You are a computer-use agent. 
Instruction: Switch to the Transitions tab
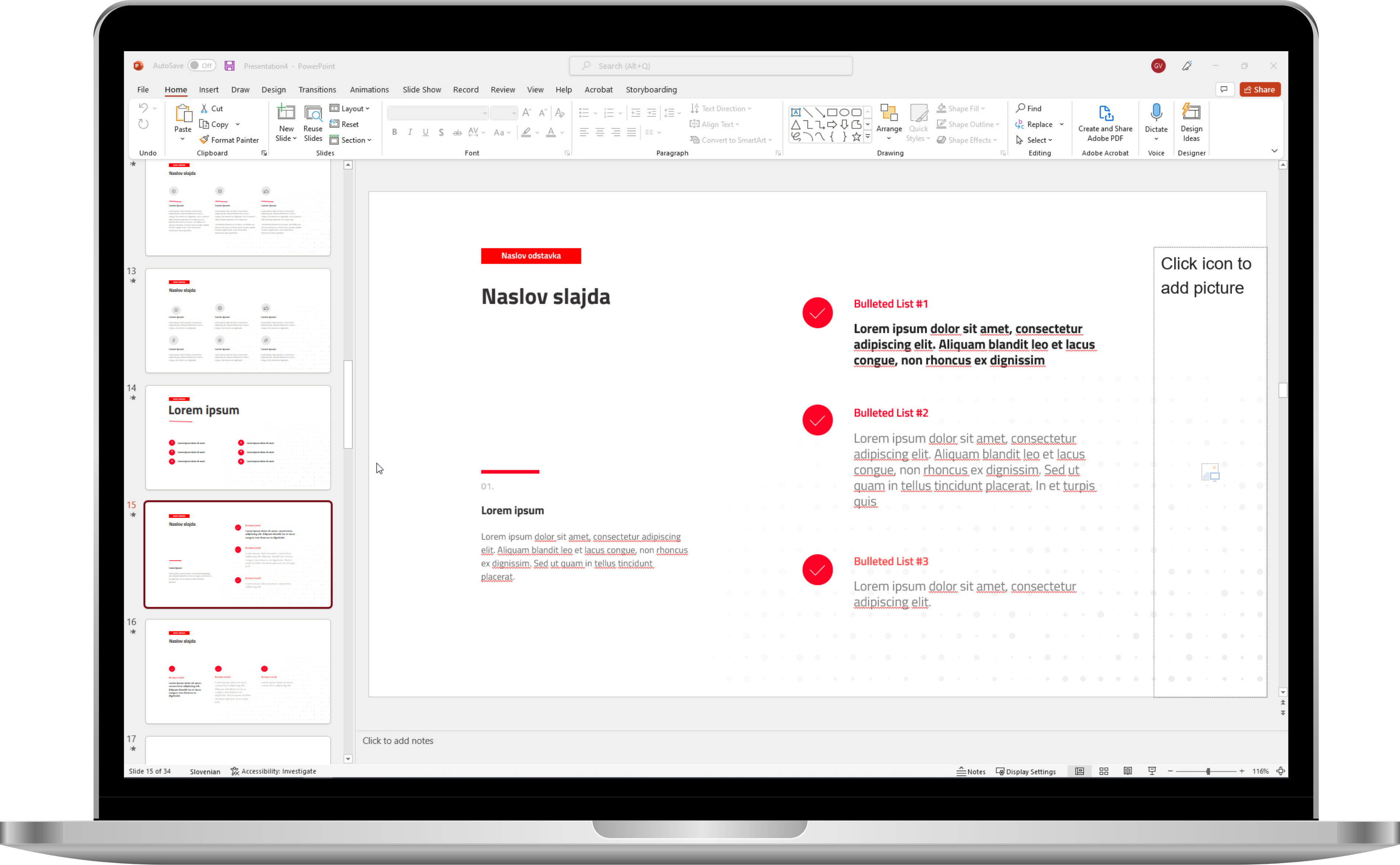[x=317, y=89]
